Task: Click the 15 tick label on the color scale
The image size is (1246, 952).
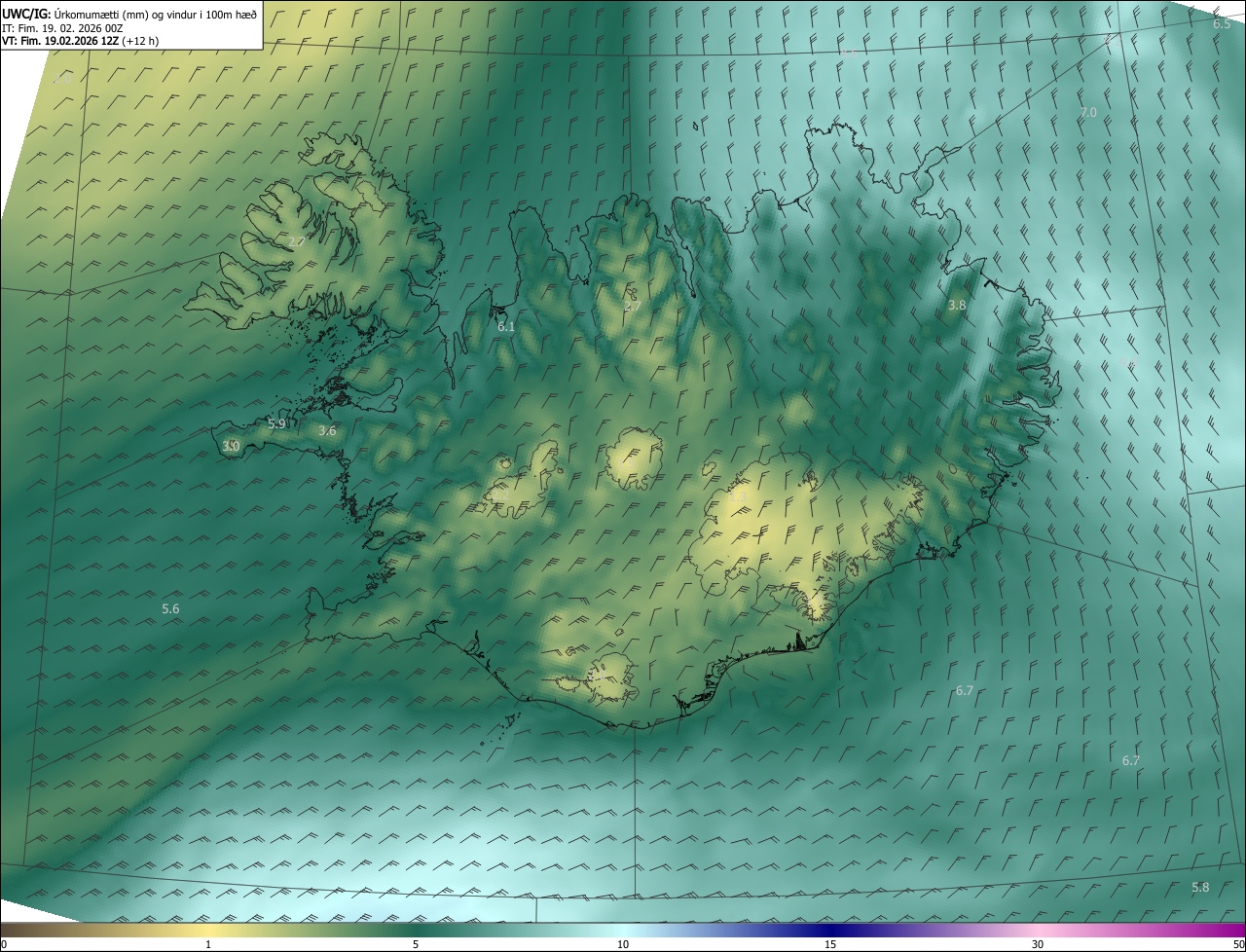Action: 830,944
